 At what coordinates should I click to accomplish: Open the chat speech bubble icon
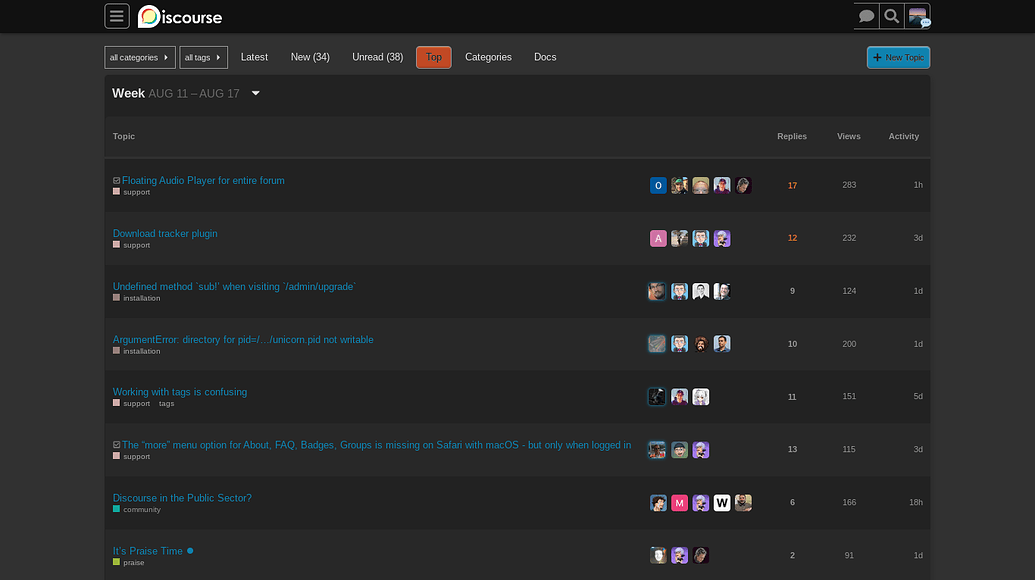(x=867, y=16)
